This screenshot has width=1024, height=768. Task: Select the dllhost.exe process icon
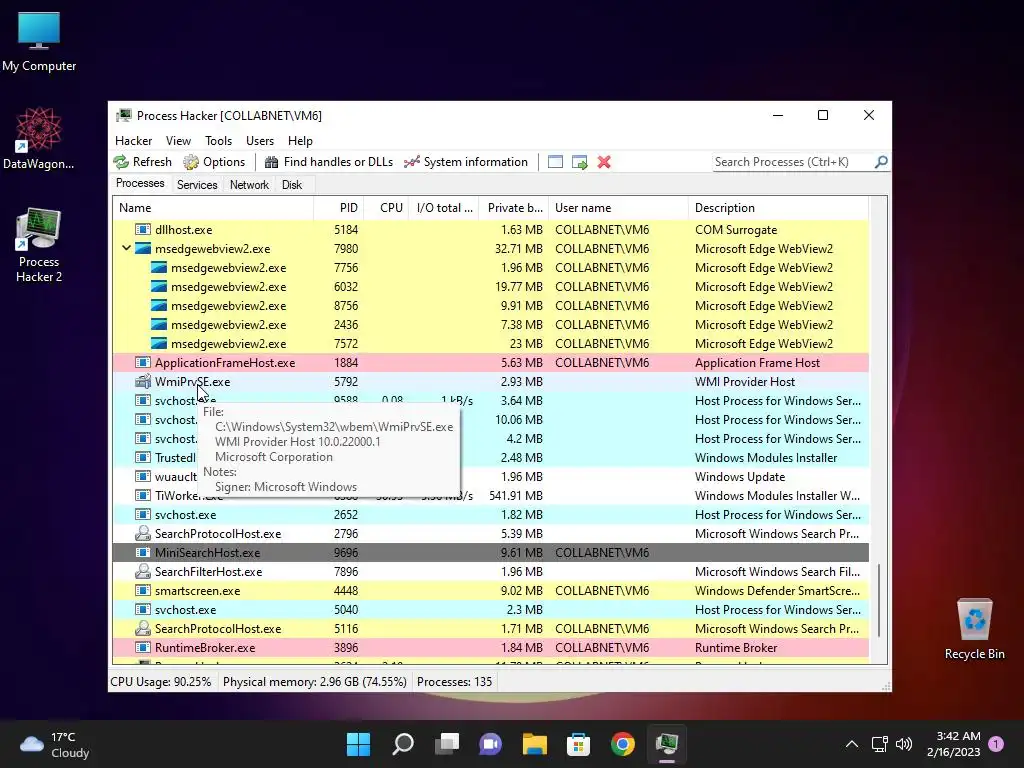coord(143,229)
